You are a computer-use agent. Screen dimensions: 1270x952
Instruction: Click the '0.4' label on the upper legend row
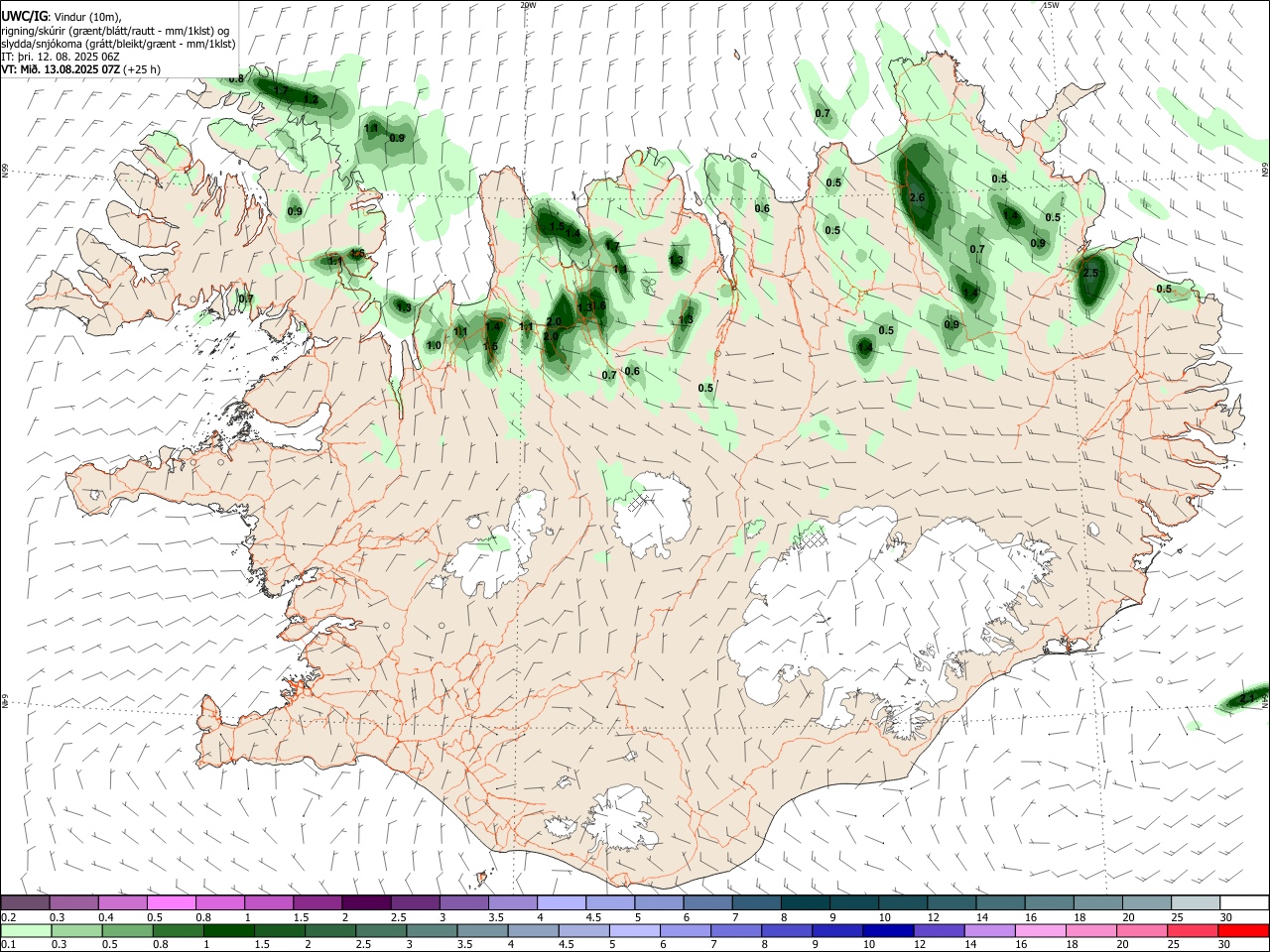(106, 917)
